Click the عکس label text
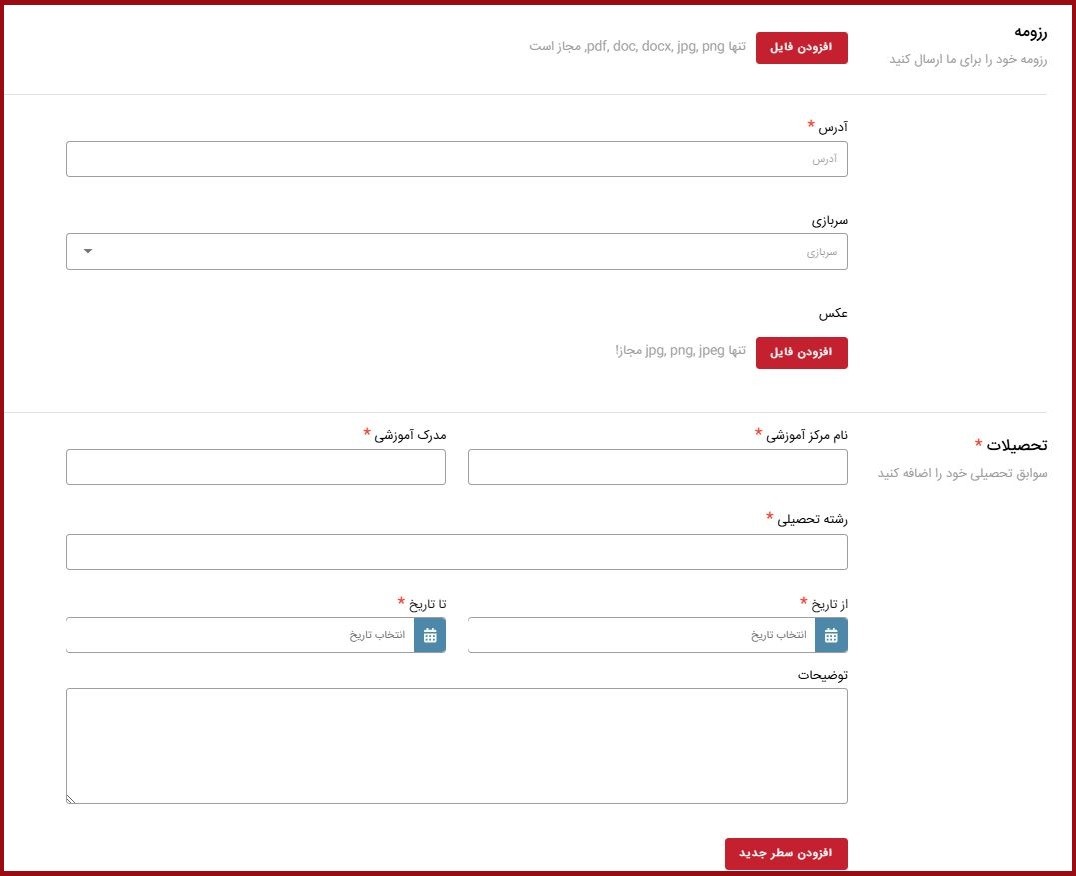This screenshot has height=876, width=1076. [x=834, y=313]
